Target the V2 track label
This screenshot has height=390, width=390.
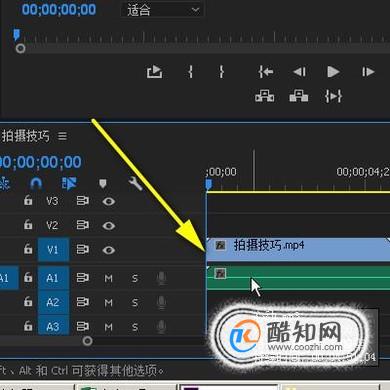[x=52, y=225]
